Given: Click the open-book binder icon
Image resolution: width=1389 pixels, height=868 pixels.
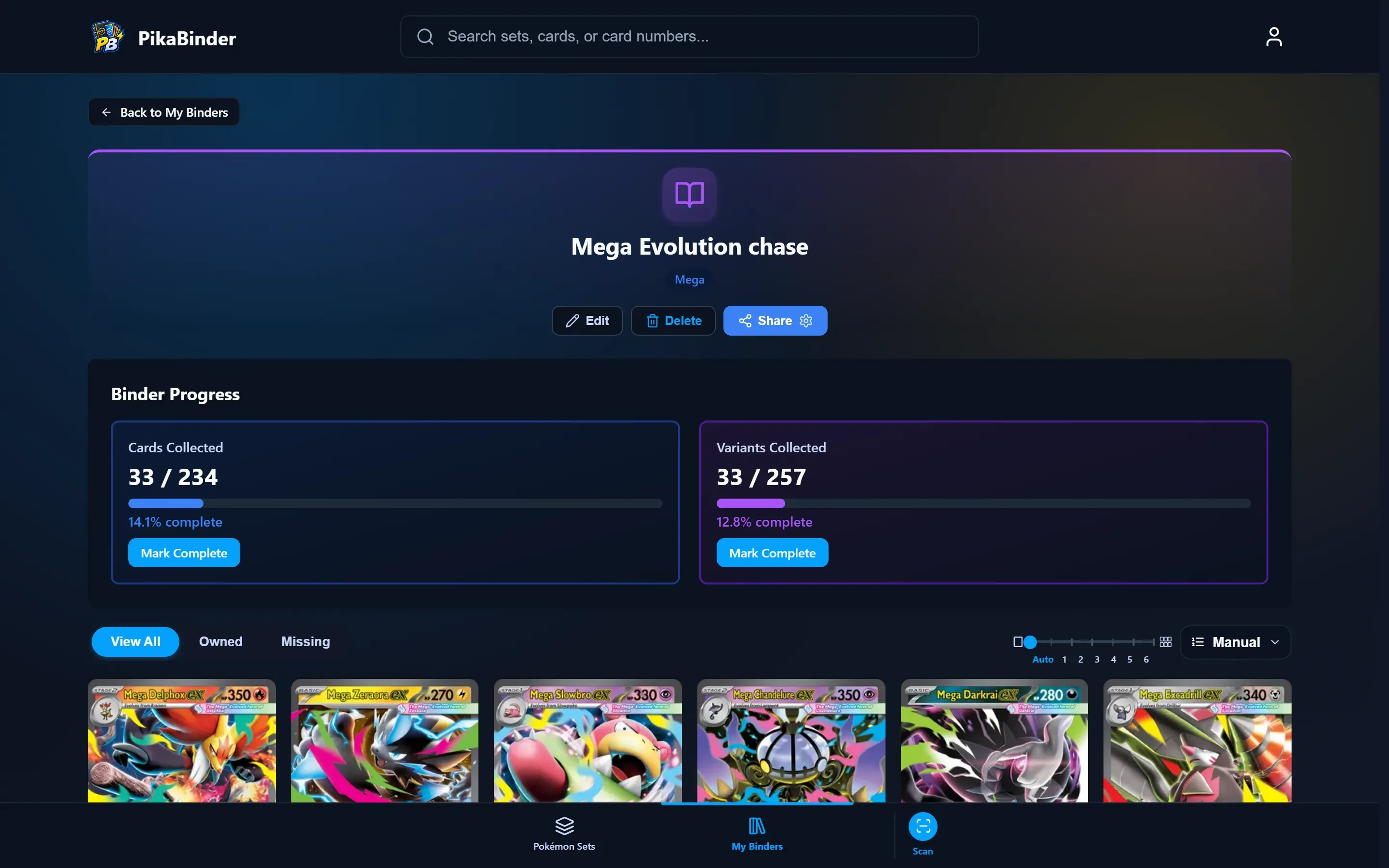Looking at the screenshot, I should pyautogui.click(x=689, y=195).
